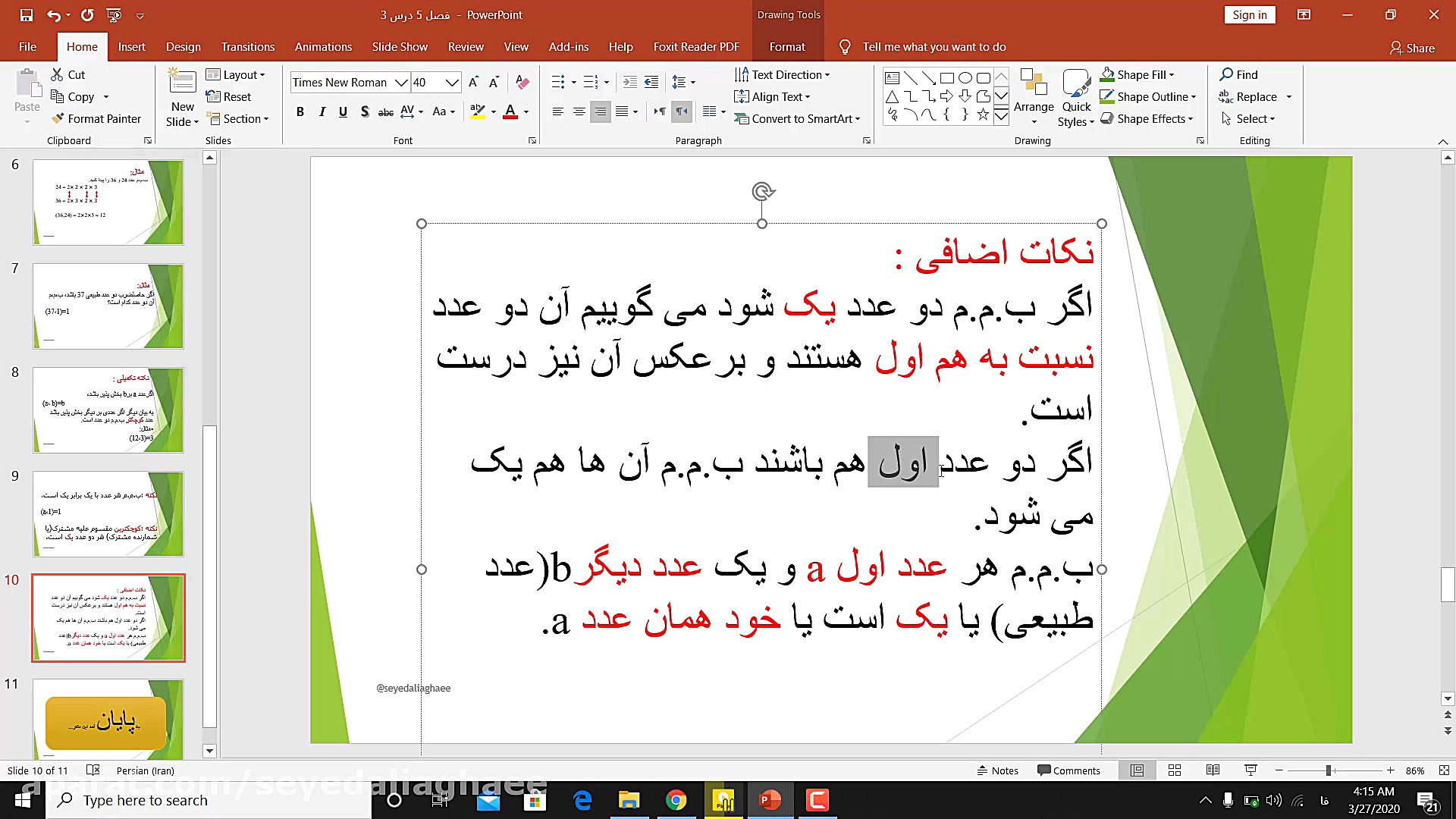Viewport: 1456px width, 819px height.
Task: Clear all formatting with the eraser icon
Action: click(x=522, y=82)
